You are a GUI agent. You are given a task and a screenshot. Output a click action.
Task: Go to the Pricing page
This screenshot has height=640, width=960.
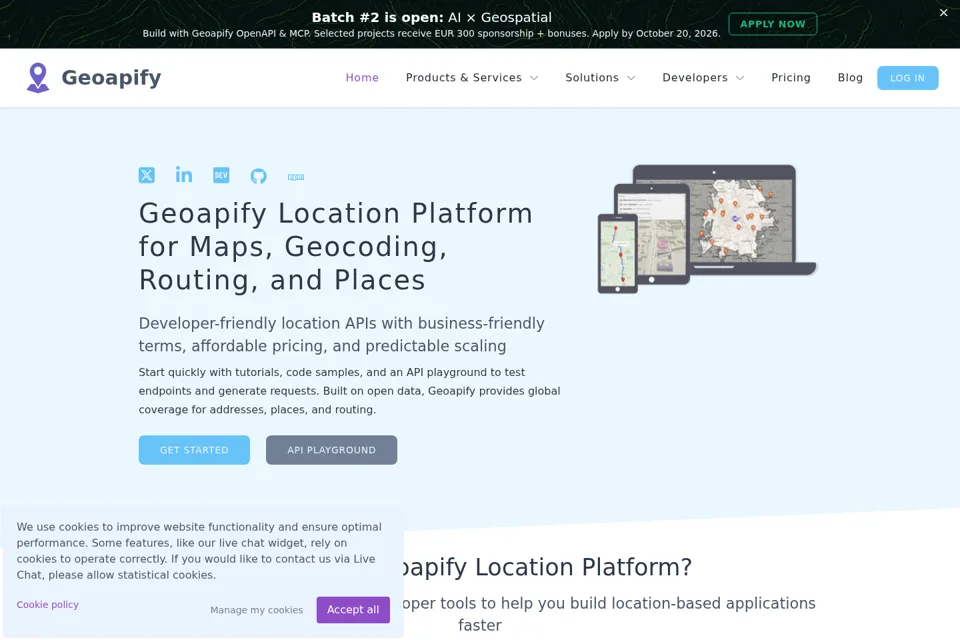pos(790,78)
